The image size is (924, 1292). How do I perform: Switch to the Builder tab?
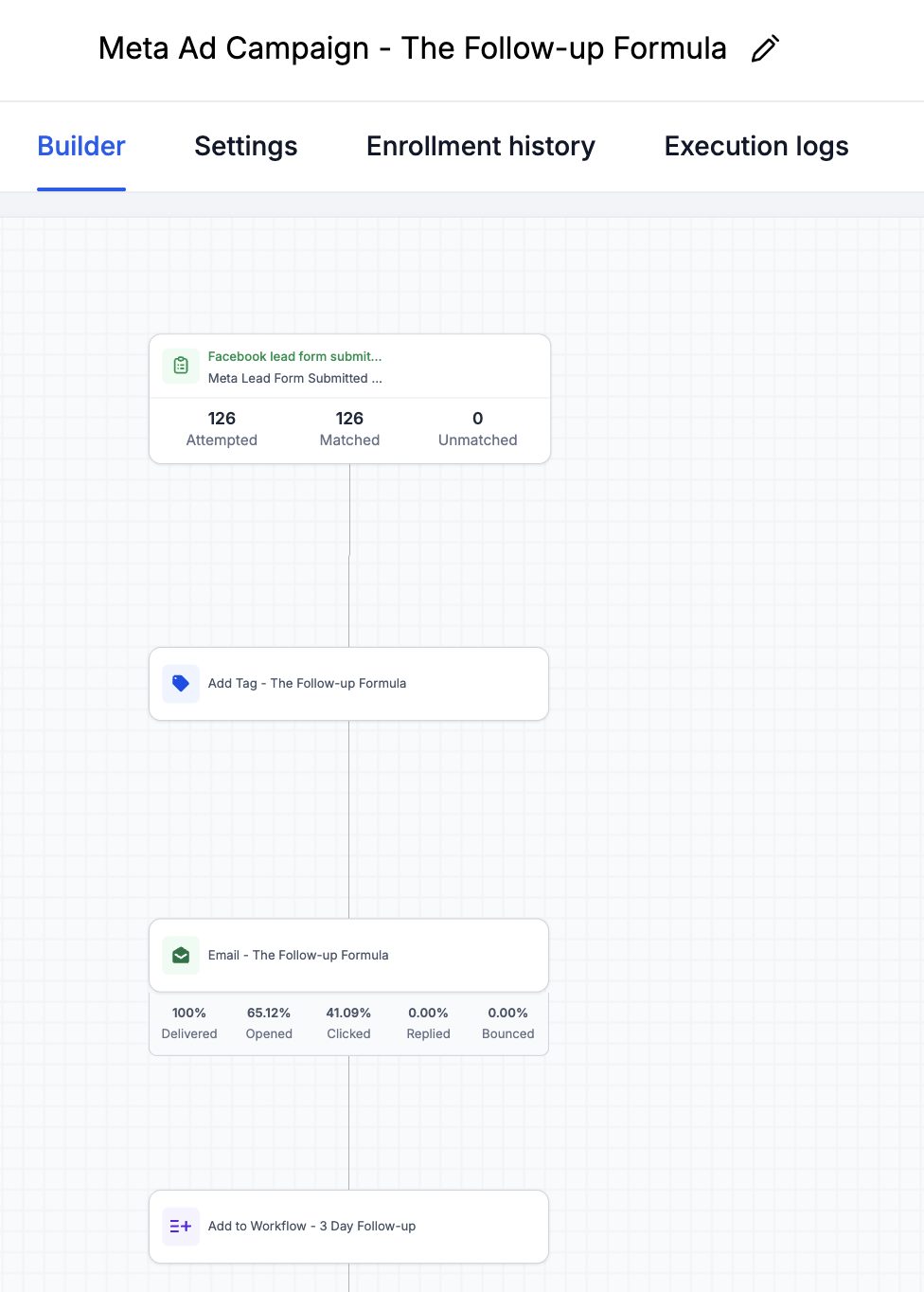(81, 146)
